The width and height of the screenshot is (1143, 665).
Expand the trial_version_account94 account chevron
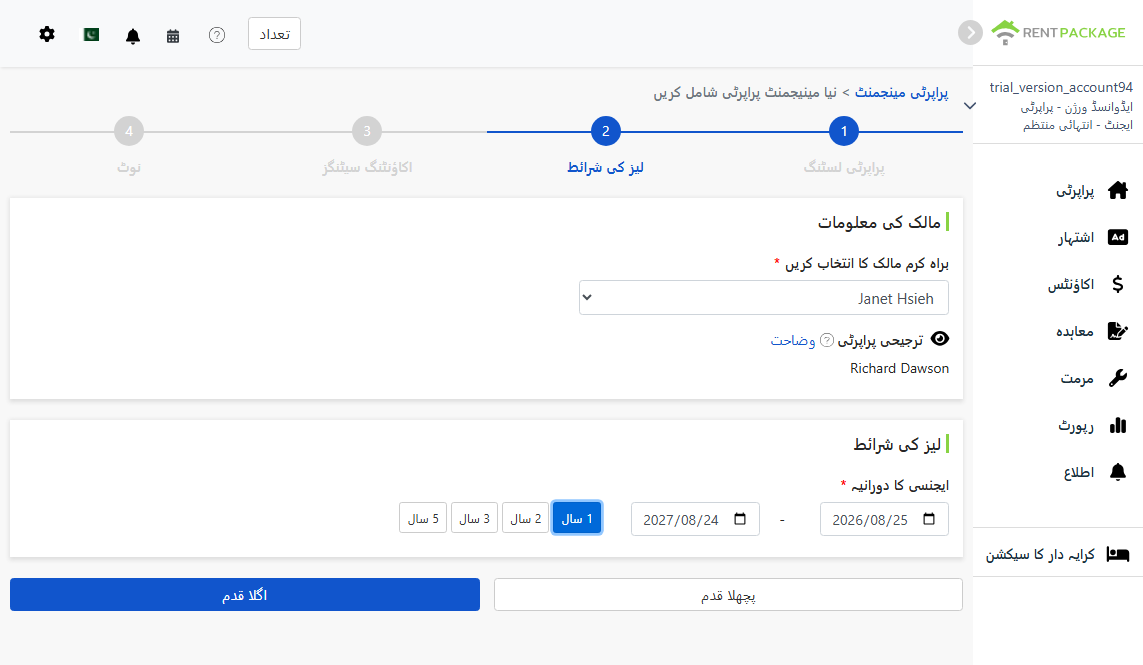970,106
